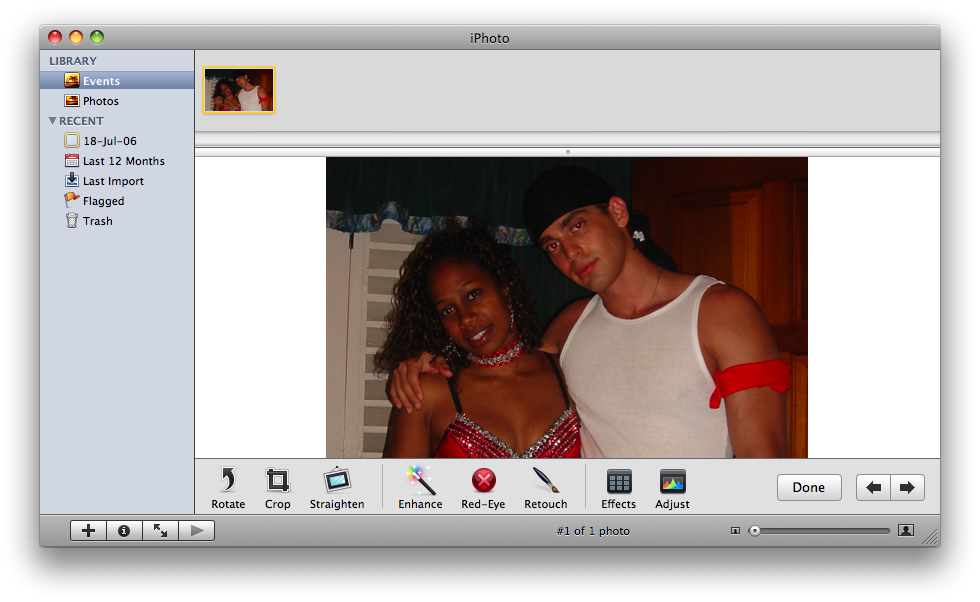Go to the previous photo arrow
Image resolution: width=980 pixels, height=602 pixels.
click(874, 488)
